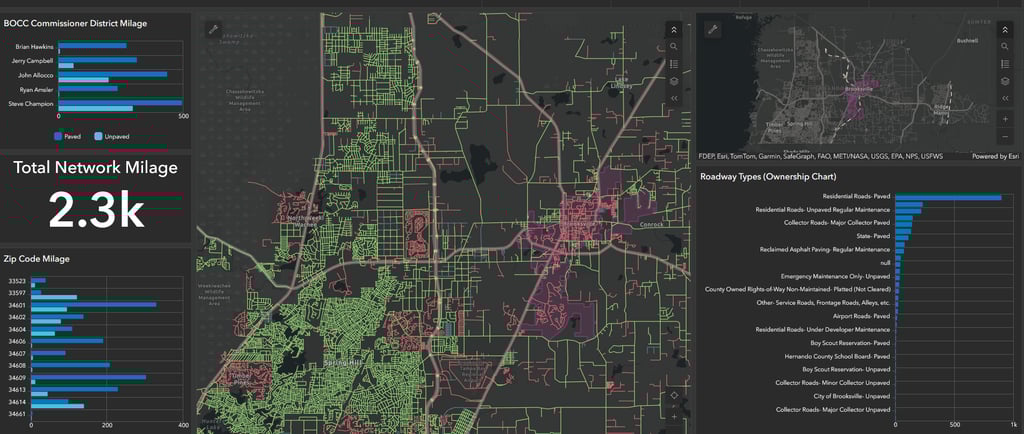Image resolution: width=1024 pixels, height=434 pixels.
Task: Open layer list on the main map
Action: [674, 81]
